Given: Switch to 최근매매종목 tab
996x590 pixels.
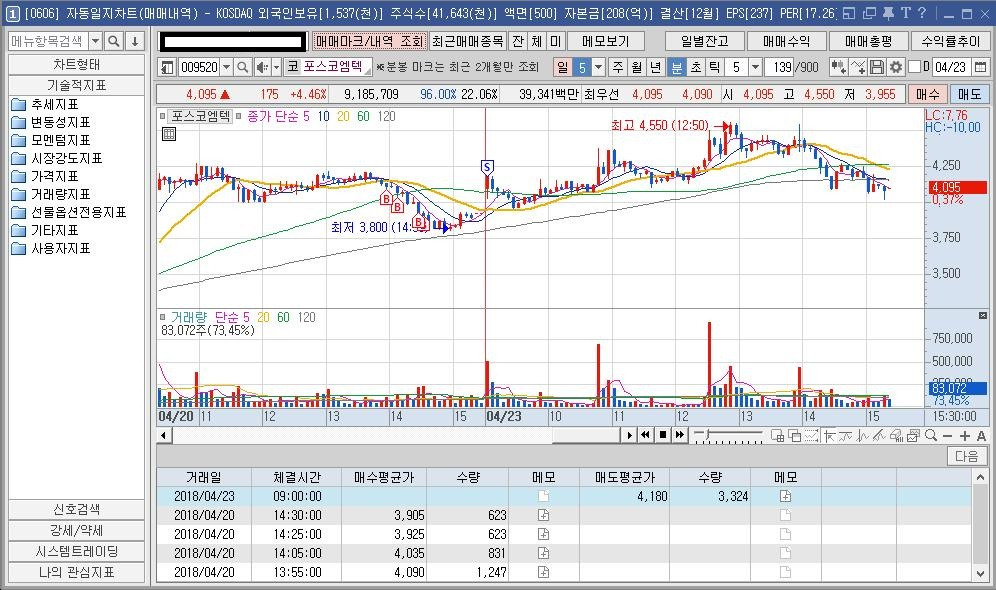Looking at the screenshot, I should click(468, 41).
